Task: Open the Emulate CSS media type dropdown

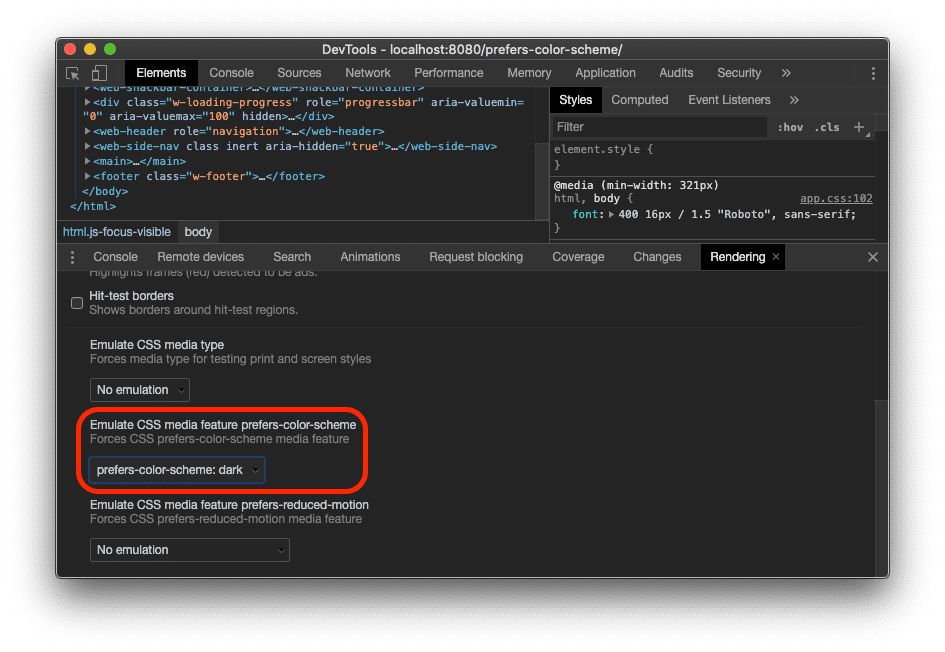Action: point(139,390)
